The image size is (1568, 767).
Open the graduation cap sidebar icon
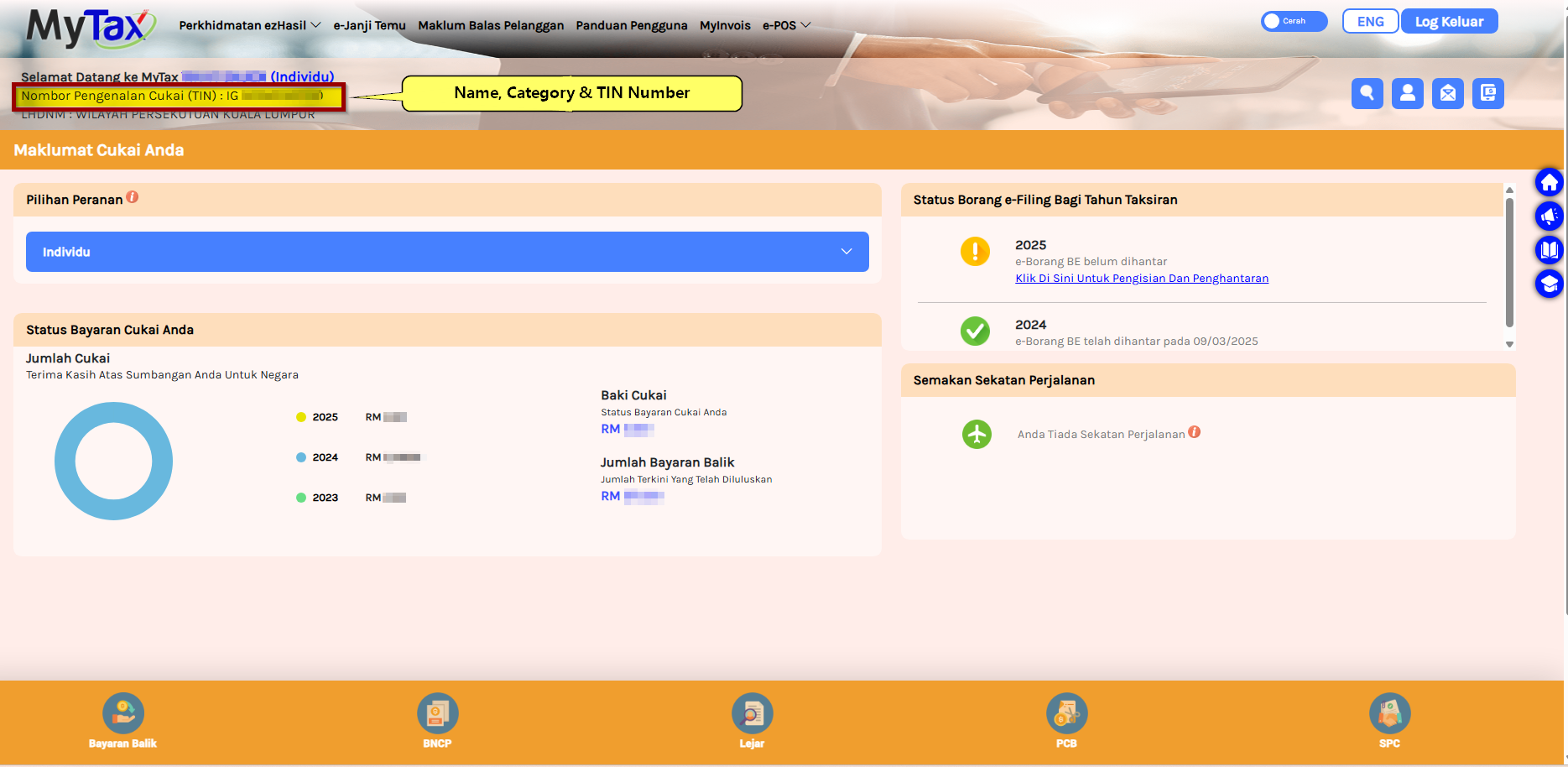click(x=1549, y=284)
